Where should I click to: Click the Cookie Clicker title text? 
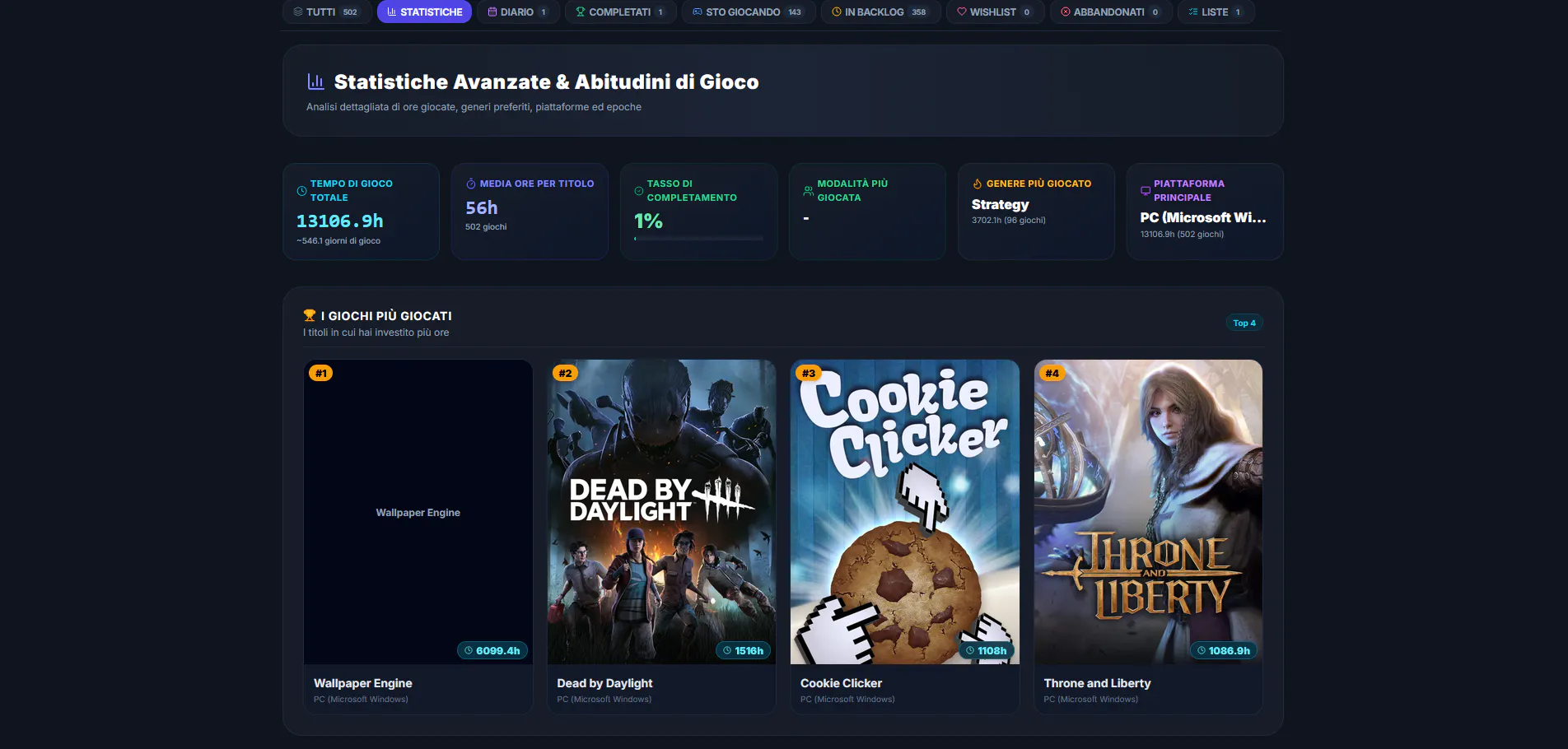(x=841, y=683)
